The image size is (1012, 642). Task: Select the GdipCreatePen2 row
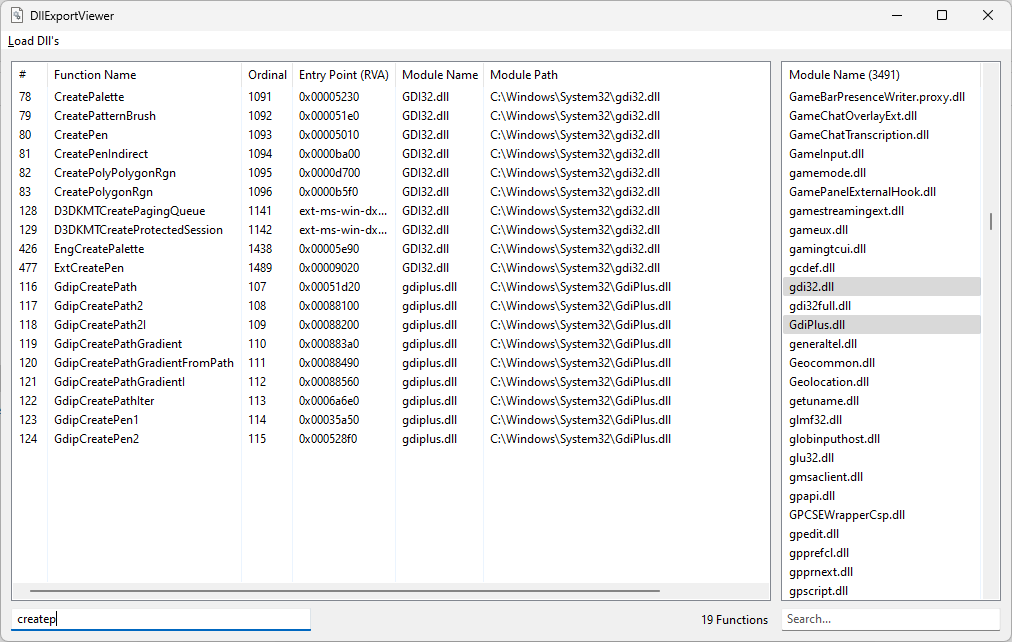(390, 439)
